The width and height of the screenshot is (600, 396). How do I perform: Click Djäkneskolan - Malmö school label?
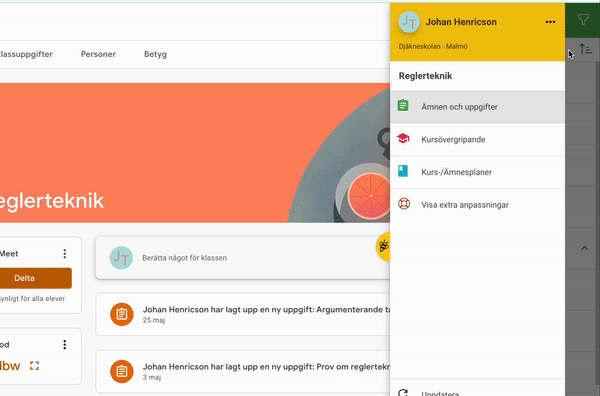click(x=433, y=46)
